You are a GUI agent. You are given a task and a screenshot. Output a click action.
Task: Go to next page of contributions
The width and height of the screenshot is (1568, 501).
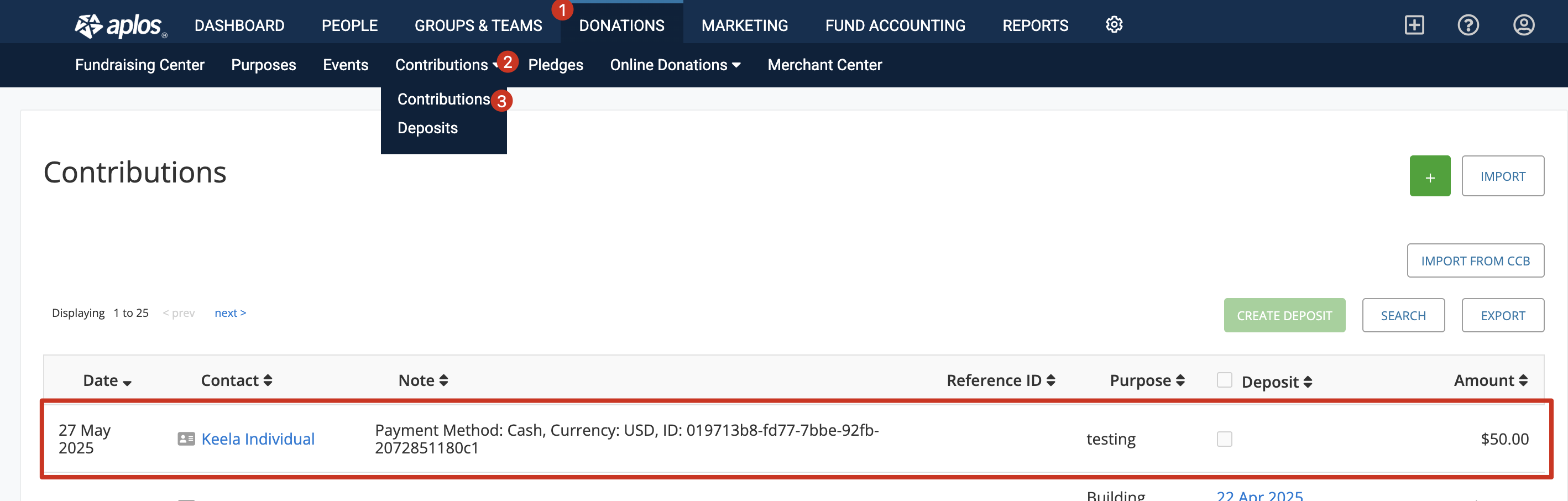pos(230,313)
